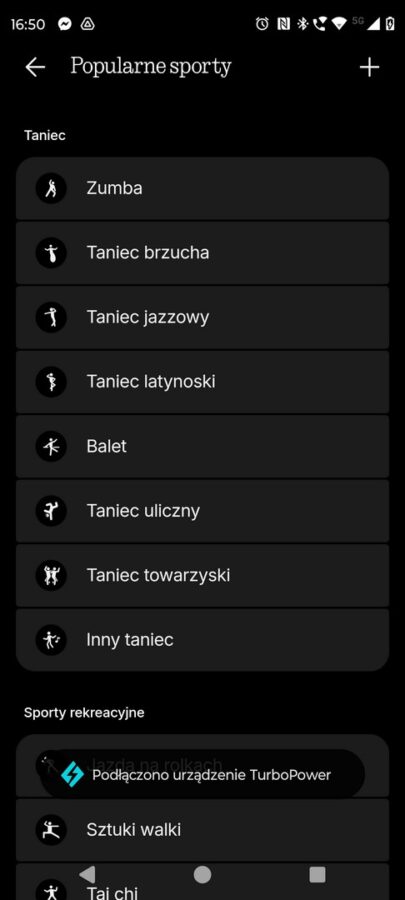Screen dimensions: 405x900
Task: Tap the Taniec brzucha icon
Action: [x=51, y=253]
